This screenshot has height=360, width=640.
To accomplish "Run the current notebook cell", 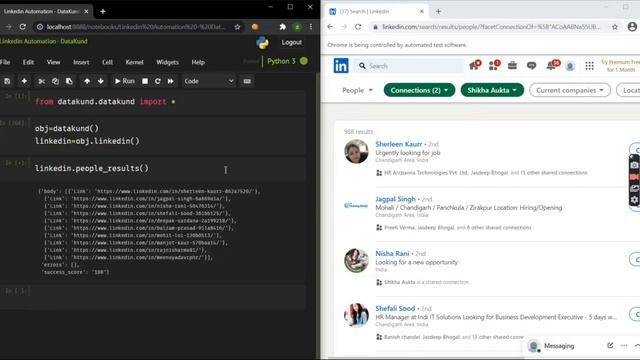I will [124, 81].
